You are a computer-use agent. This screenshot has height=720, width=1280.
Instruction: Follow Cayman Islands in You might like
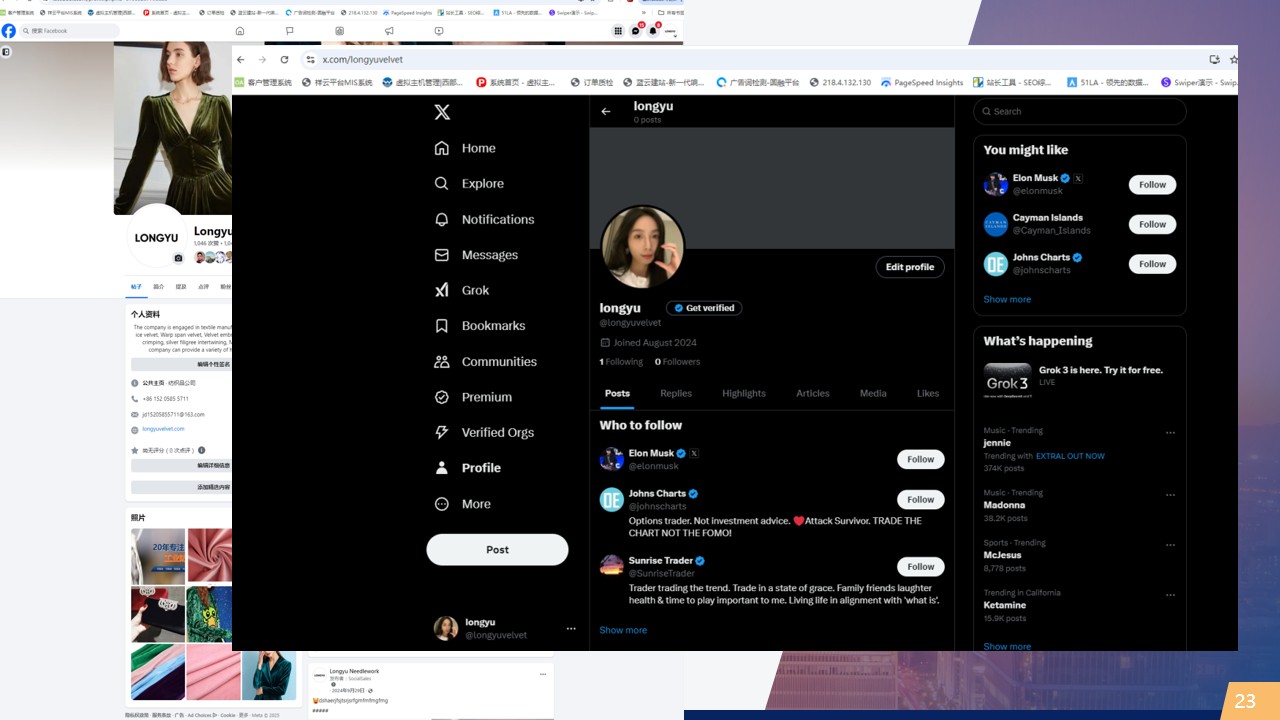[x=1152, y=225]
